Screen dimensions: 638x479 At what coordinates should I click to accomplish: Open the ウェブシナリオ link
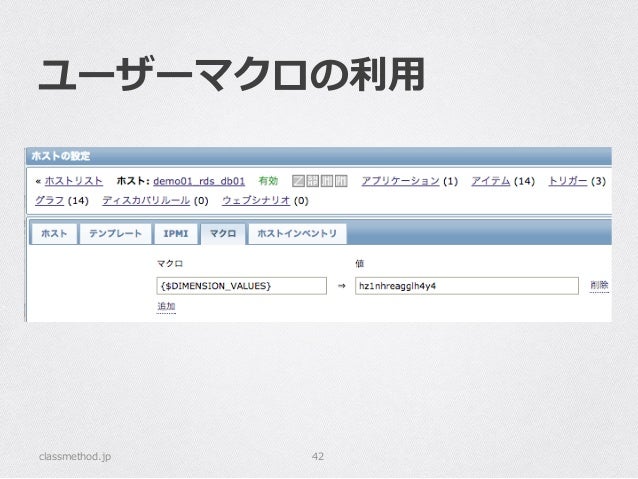pos(256,200)
